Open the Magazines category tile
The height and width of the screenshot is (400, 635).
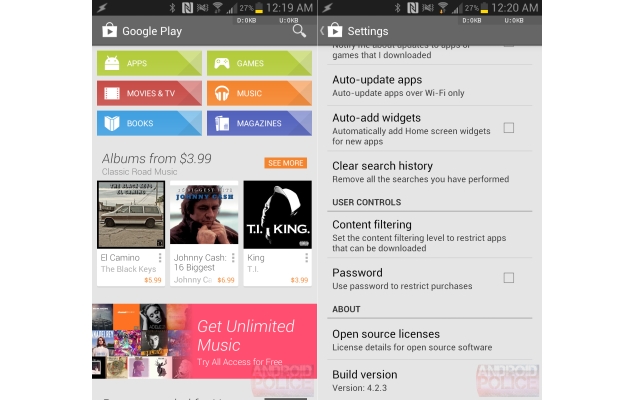pos(259,123)
